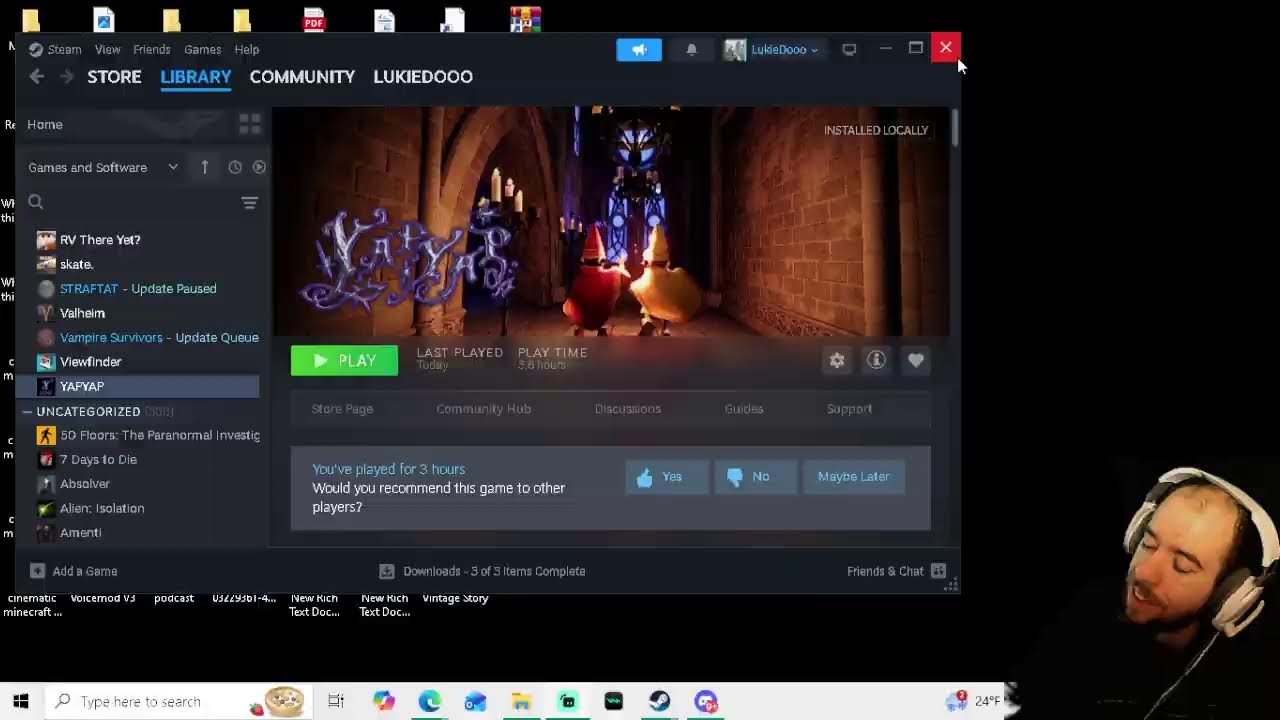Open the announcements megaphone button

coord(639,49)
